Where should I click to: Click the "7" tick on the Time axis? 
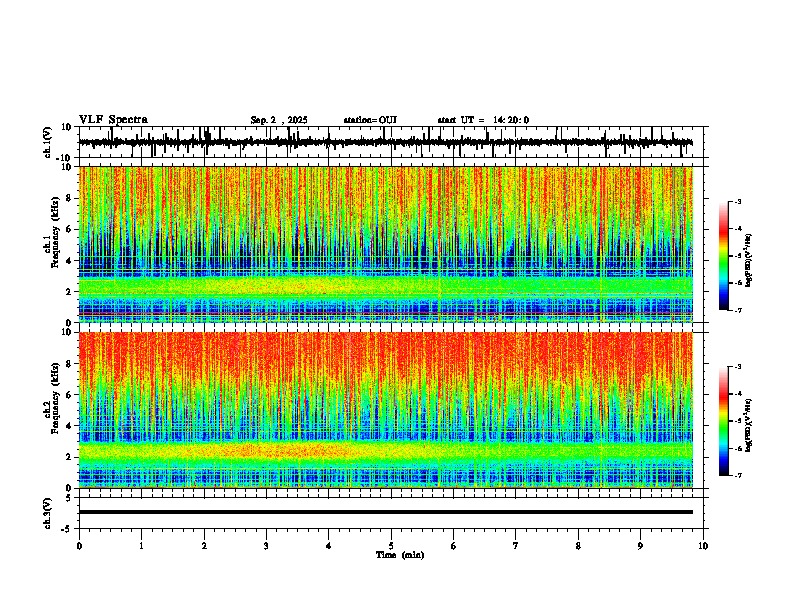pyautogui.click(x=516, y=546)
